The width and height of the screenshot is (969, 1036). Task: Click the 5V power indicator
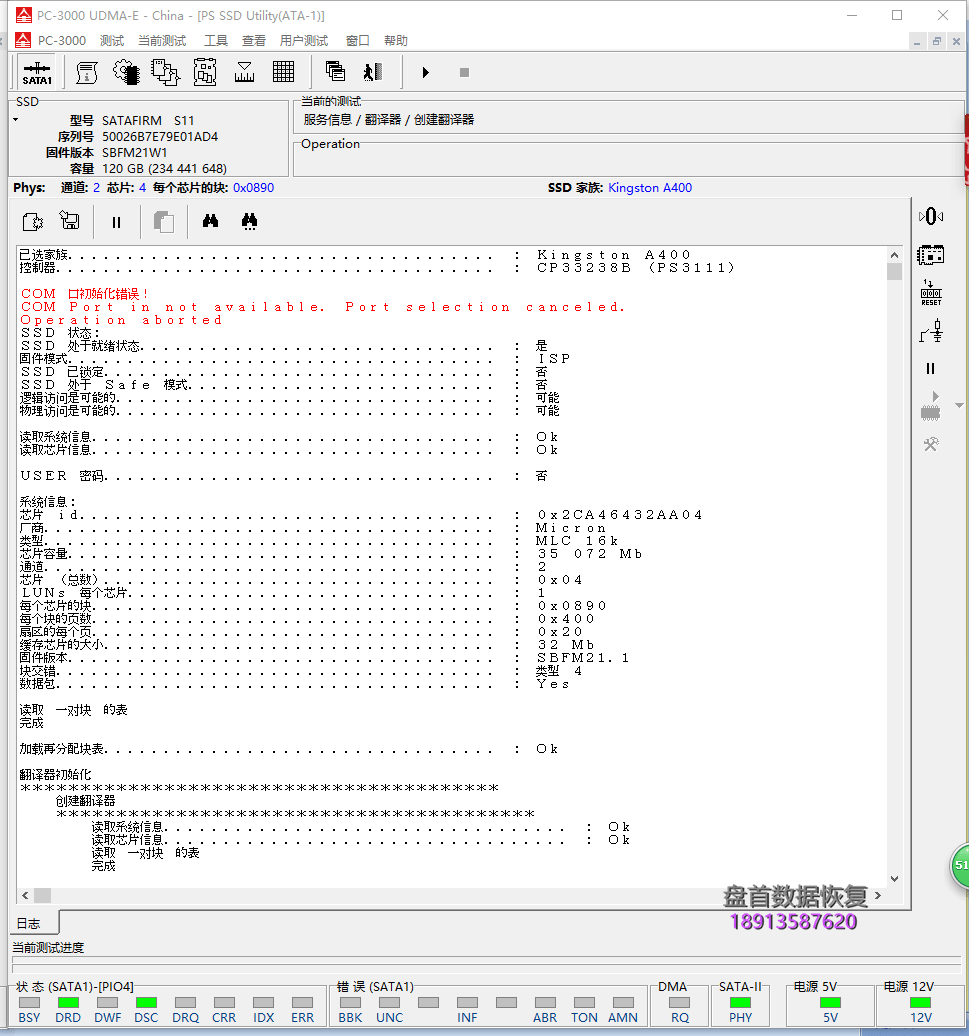tap(830, 1003)
